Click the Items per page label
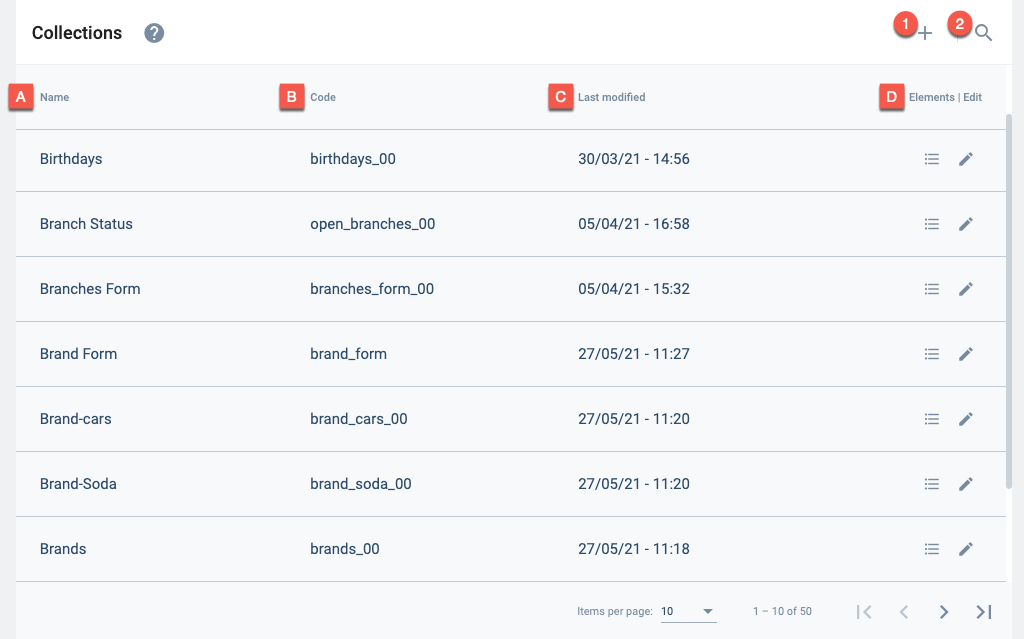The image size is (1024, 639). coord(615,612)
